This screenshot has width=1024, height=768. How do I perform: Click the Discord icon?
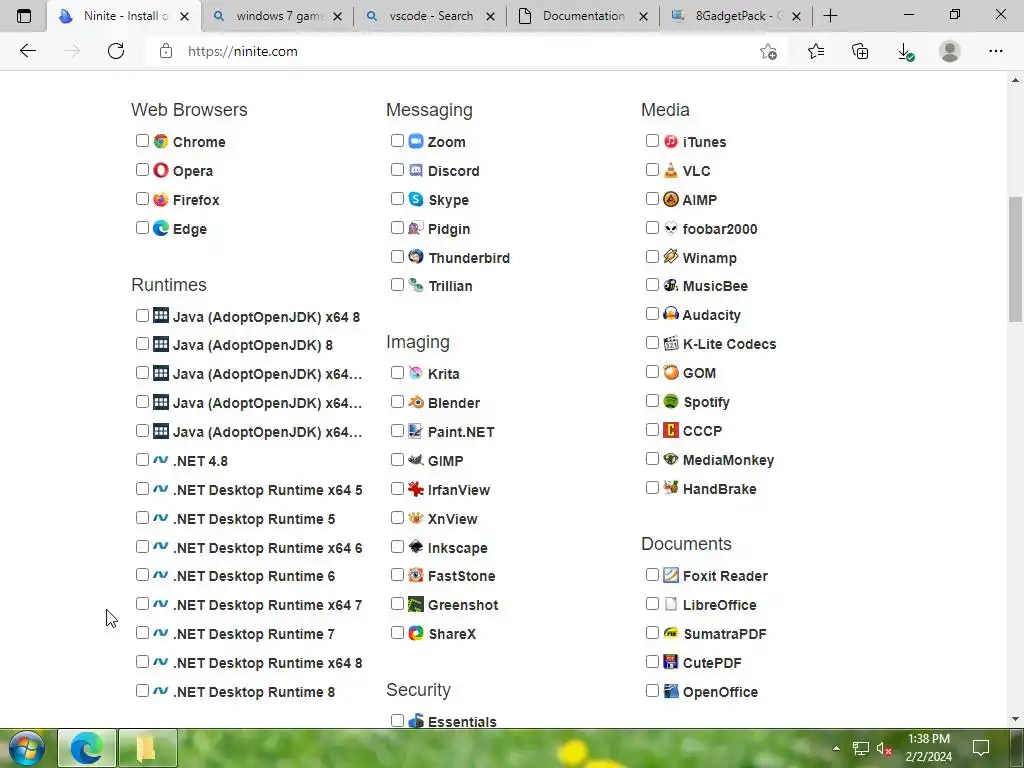pos(416,170)
